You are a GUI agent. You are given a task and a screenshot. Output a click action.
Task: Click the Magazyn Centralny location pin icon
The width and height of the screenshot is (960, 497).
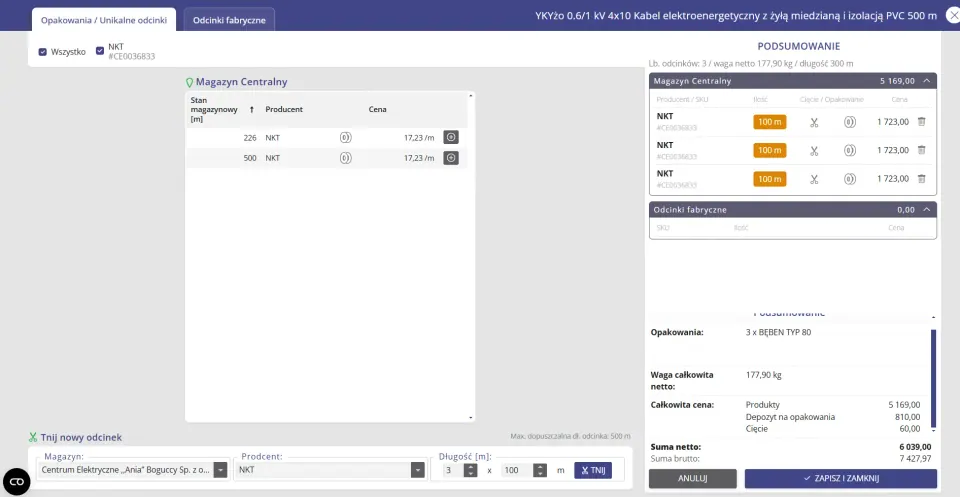pos(189,82)
